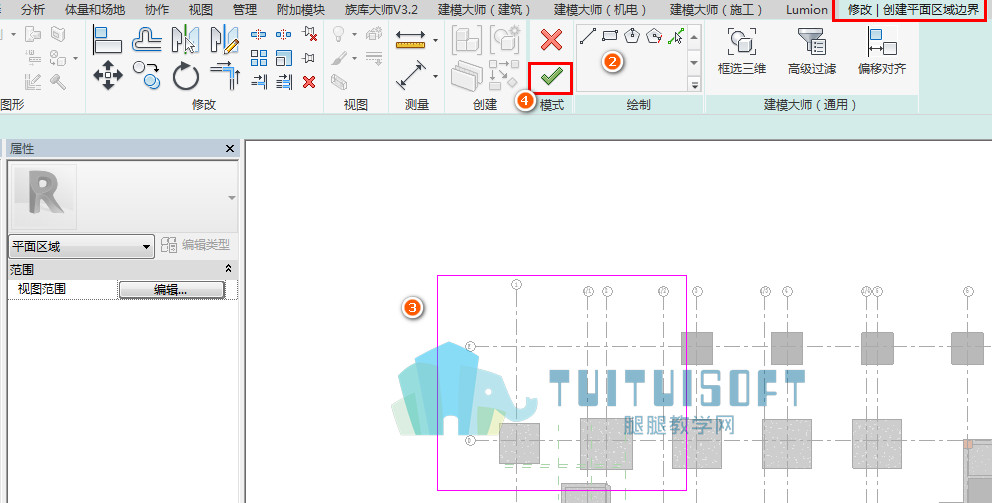
Task: Open the 偏移对齐 tool
Action: (882, 51)
